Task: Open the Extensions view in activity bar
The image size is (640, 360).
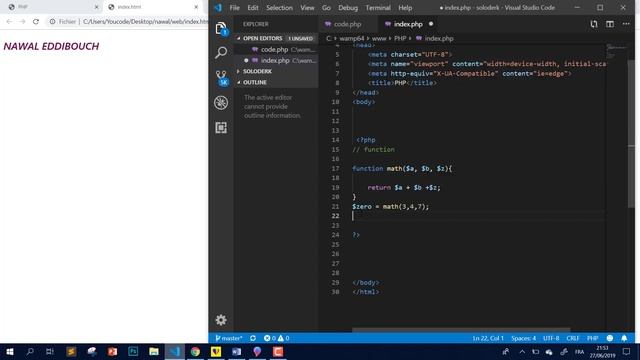Action: tap(221, 128)
